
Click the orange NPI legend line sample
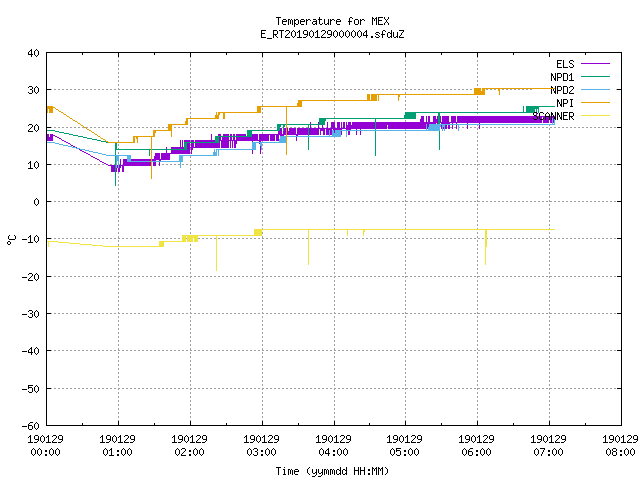click(595, 102)
